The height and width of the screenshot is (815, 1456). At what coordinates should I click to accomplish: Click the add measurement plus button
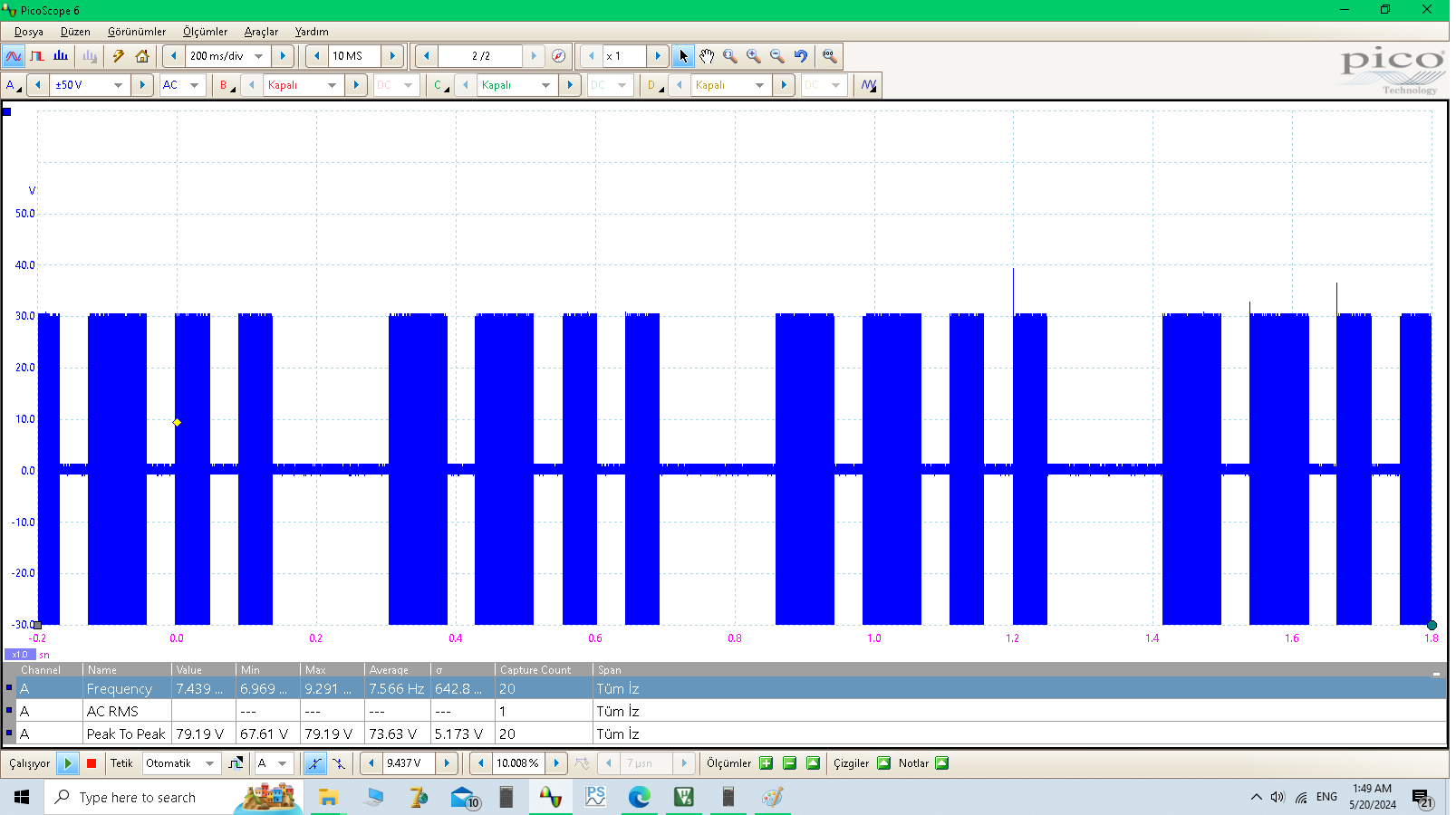pyautogui.click(x=767, y=763)
